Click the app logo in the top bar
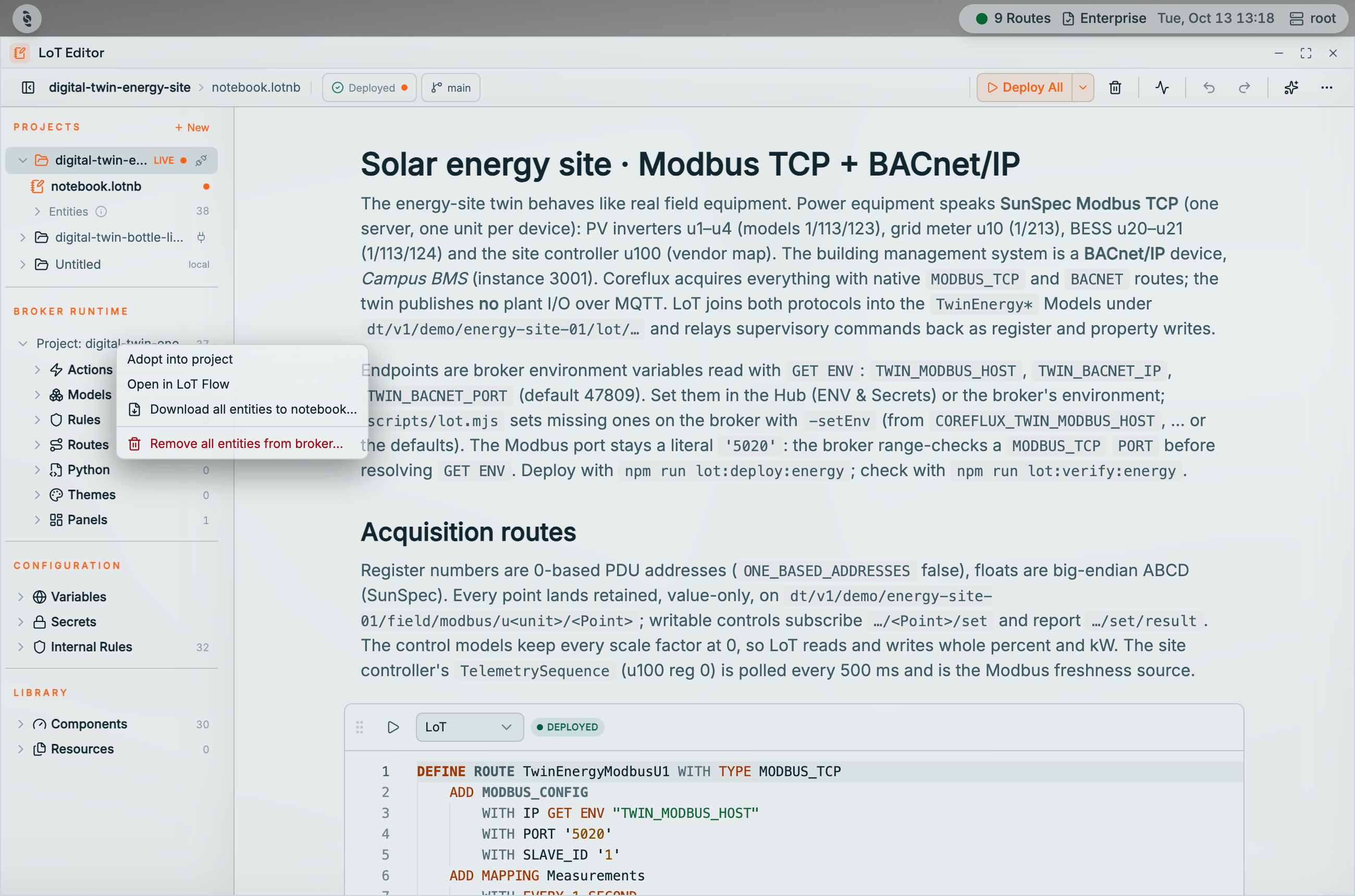 click(x=27, y=18)
